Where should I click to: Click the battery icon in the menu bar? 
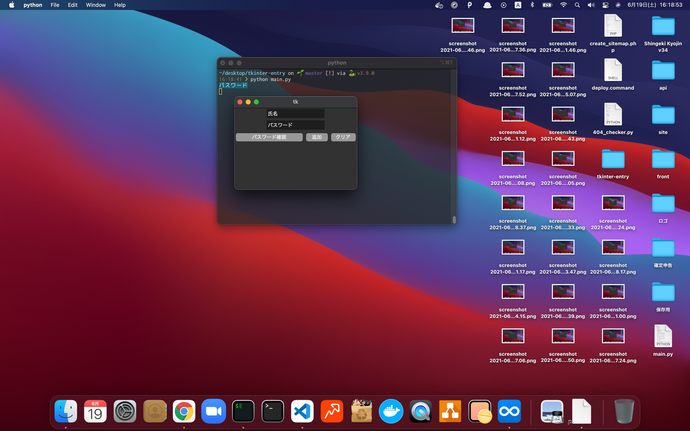pos(547,5)
